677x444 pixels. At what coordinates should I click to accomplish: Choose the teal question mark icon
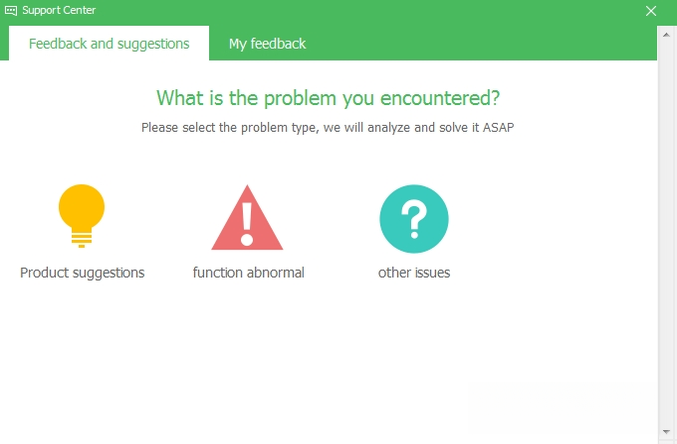[x=414, y=219]
